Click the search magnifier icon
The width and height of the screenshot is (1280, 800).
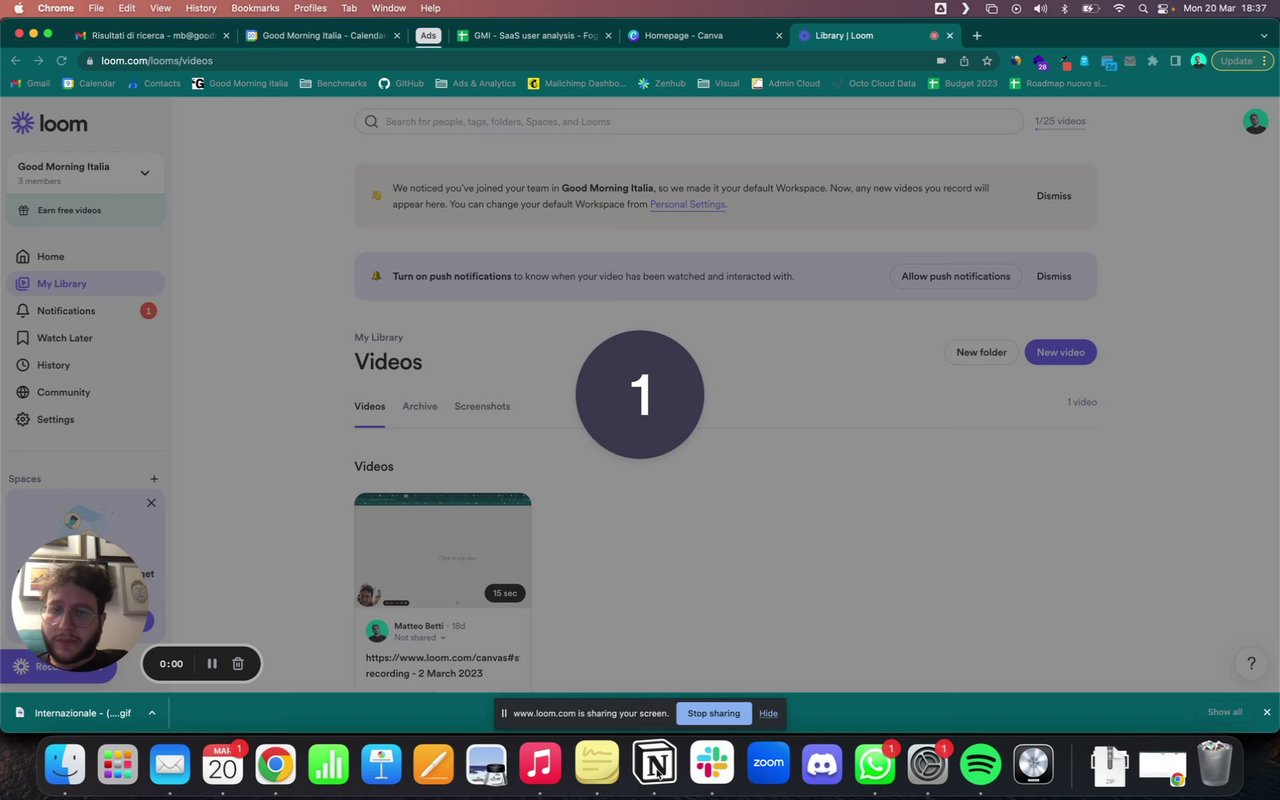point(372,122)
